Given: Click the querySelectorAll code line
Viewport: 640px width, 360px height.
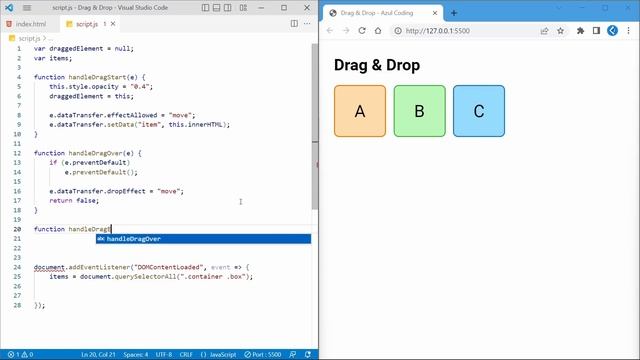Looking at the screenshot, I should point(151,277).
